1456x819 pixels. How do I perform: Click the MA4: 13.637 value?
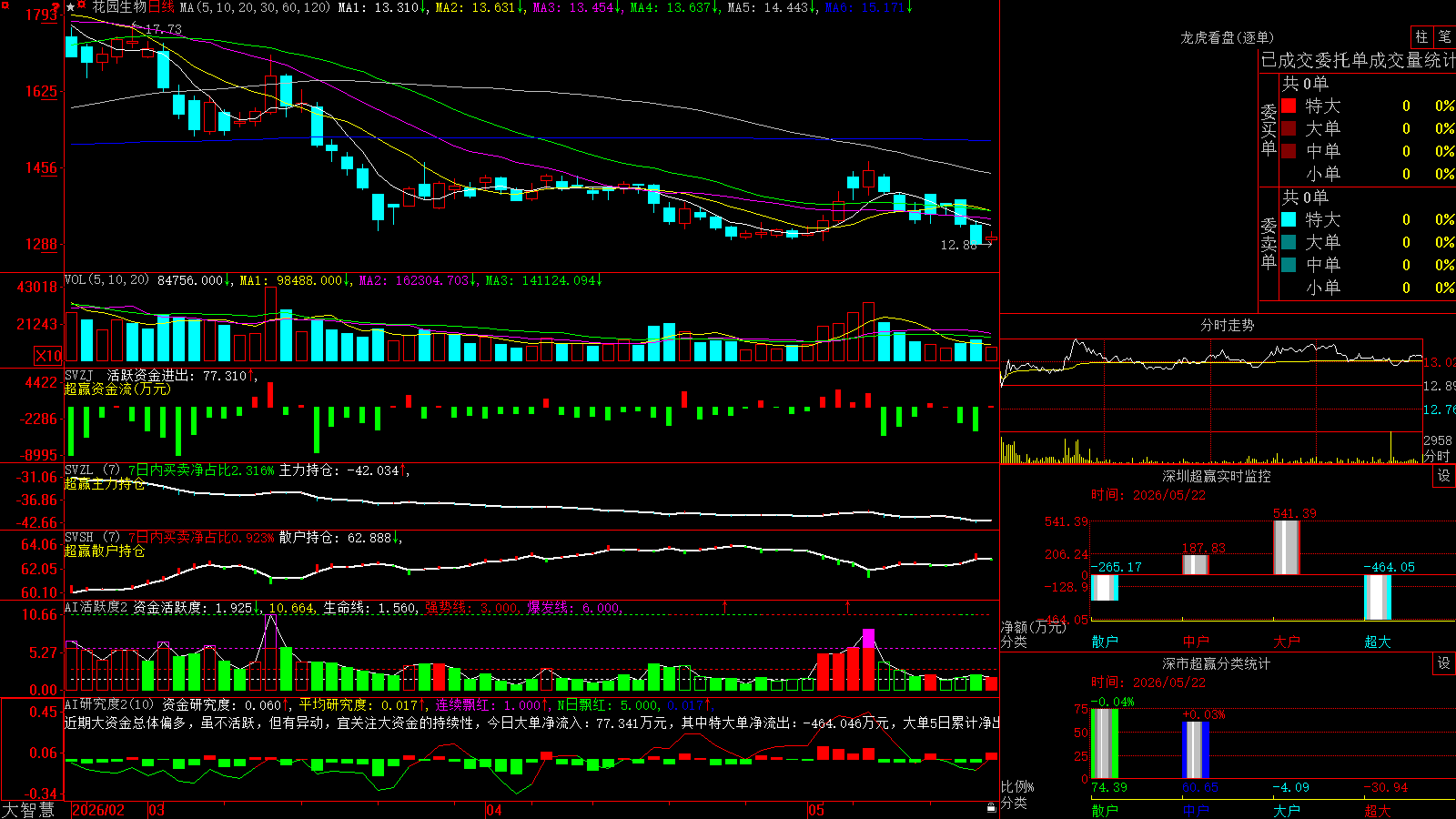[674, 7]
